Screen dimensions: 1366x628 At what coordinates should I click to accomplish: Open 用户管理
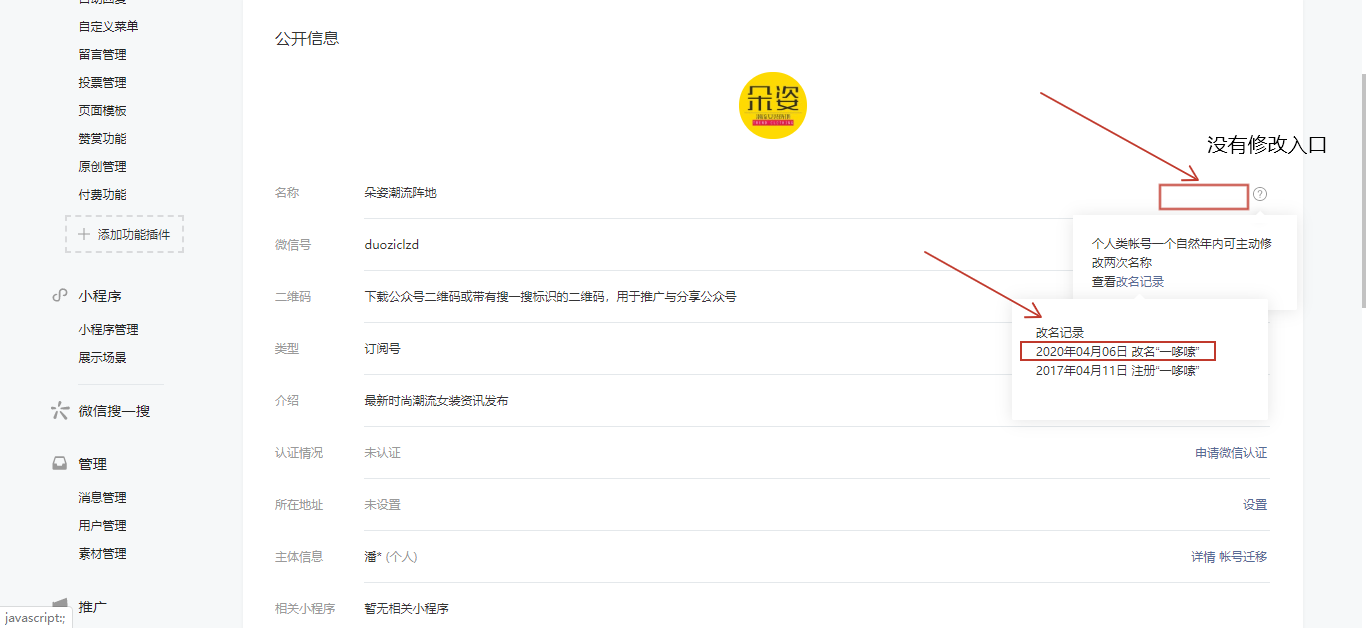point(102,525)
